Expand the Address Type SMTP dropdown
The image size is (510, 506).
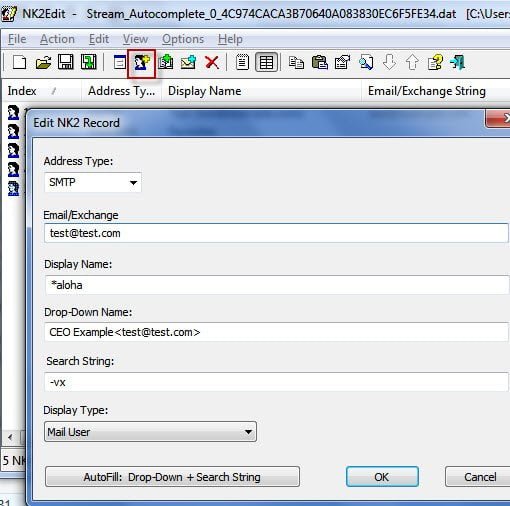(93, 182)
